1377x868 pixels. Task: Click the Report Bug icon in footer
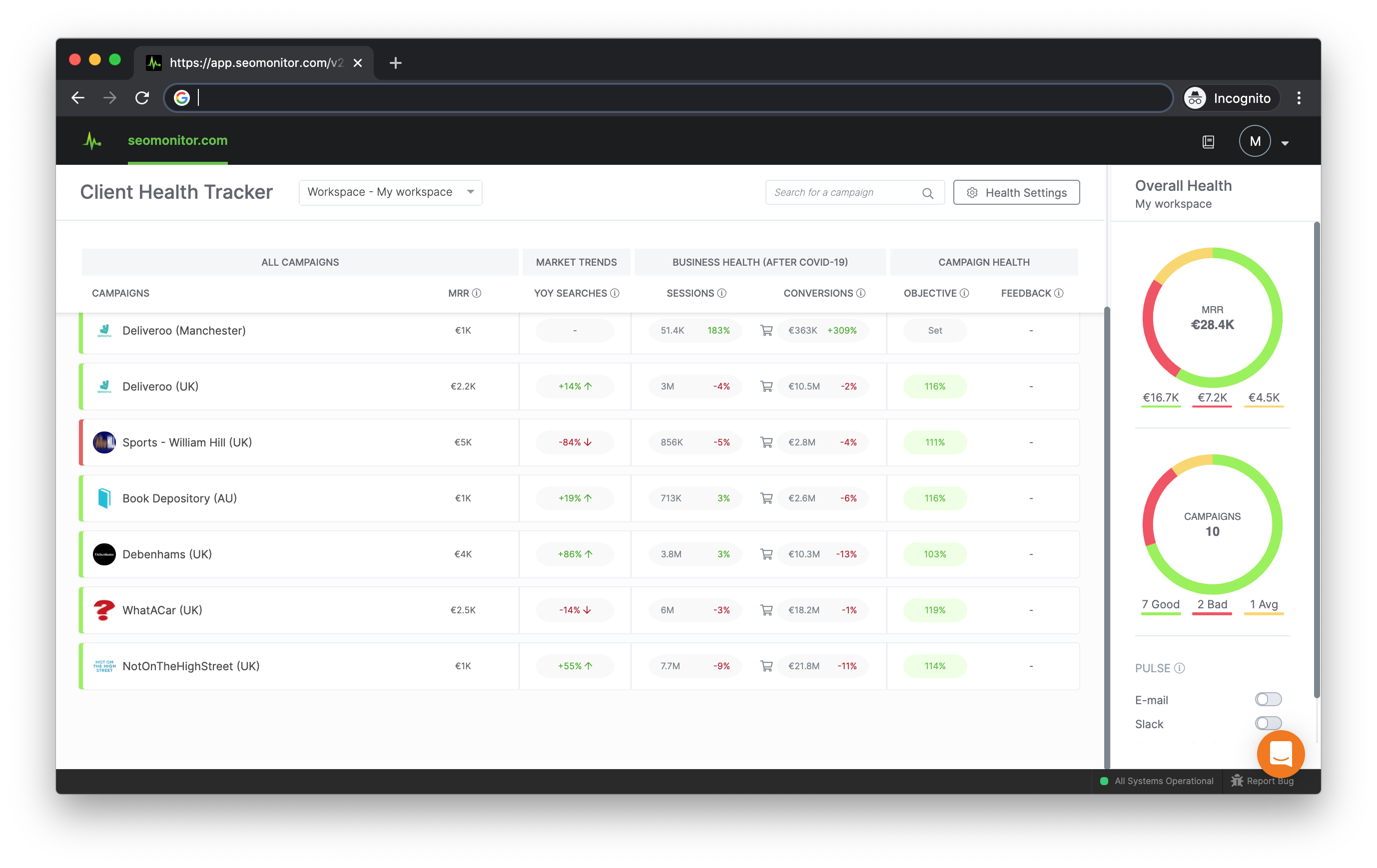click(x=1237, y=781)
